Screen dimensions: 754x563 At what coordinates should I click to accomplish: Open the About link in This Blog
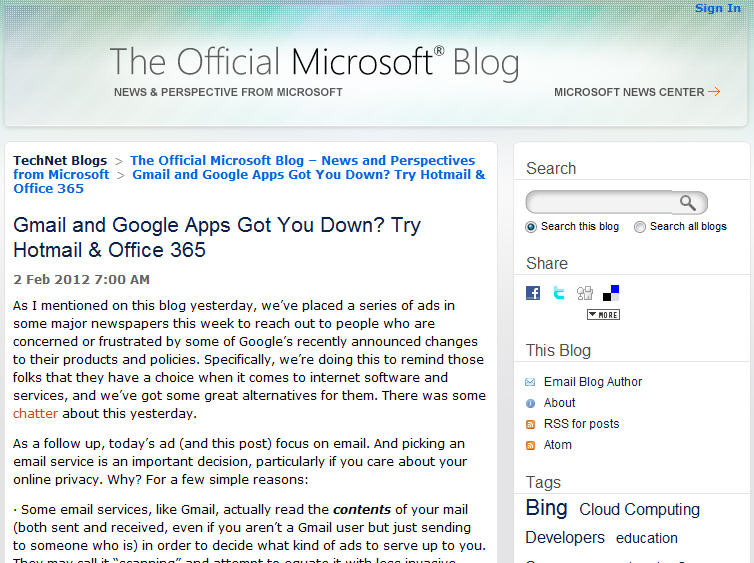click(559, 403)
